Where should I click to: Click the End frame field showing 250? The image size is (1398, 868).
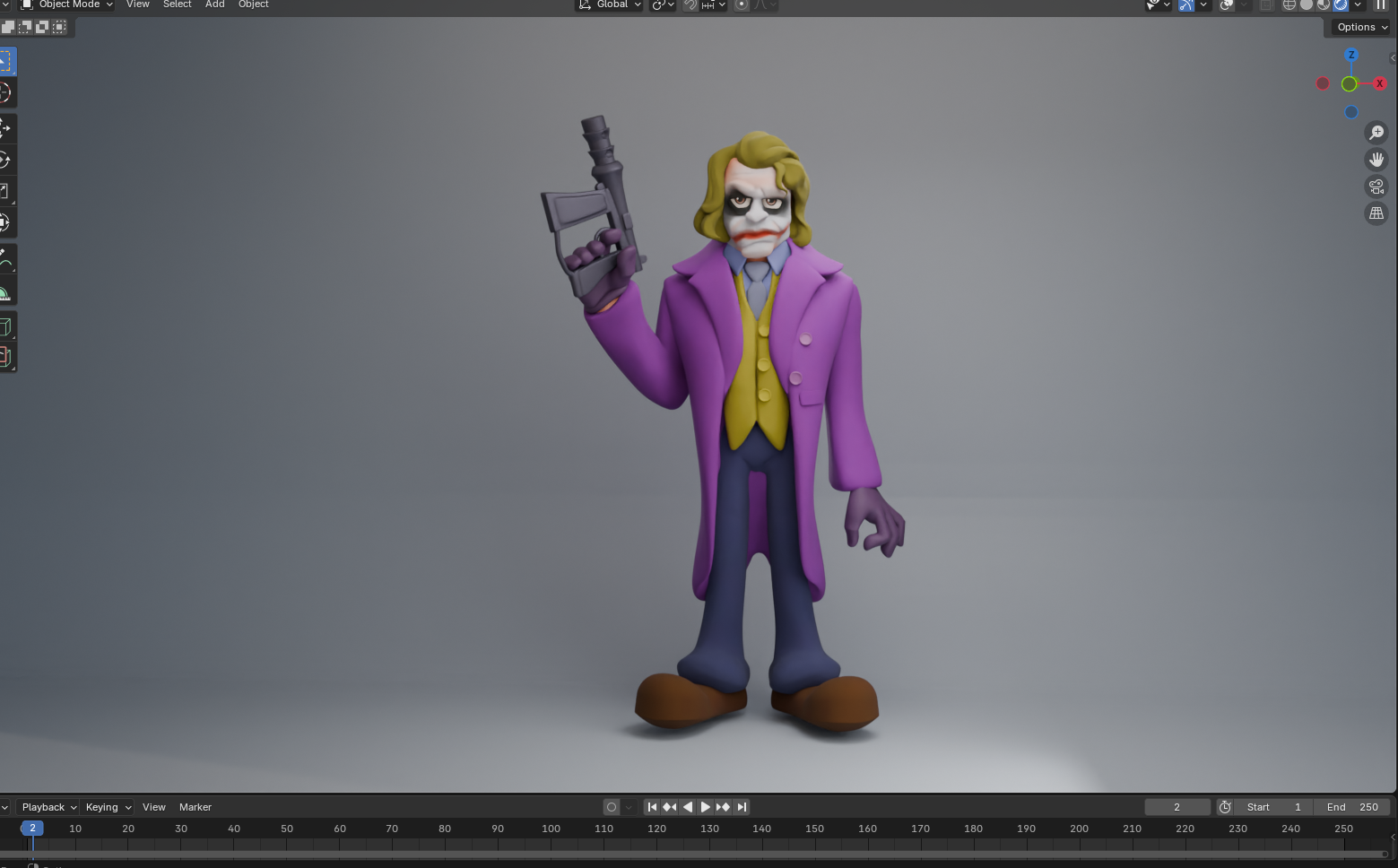coord(1351,807)
